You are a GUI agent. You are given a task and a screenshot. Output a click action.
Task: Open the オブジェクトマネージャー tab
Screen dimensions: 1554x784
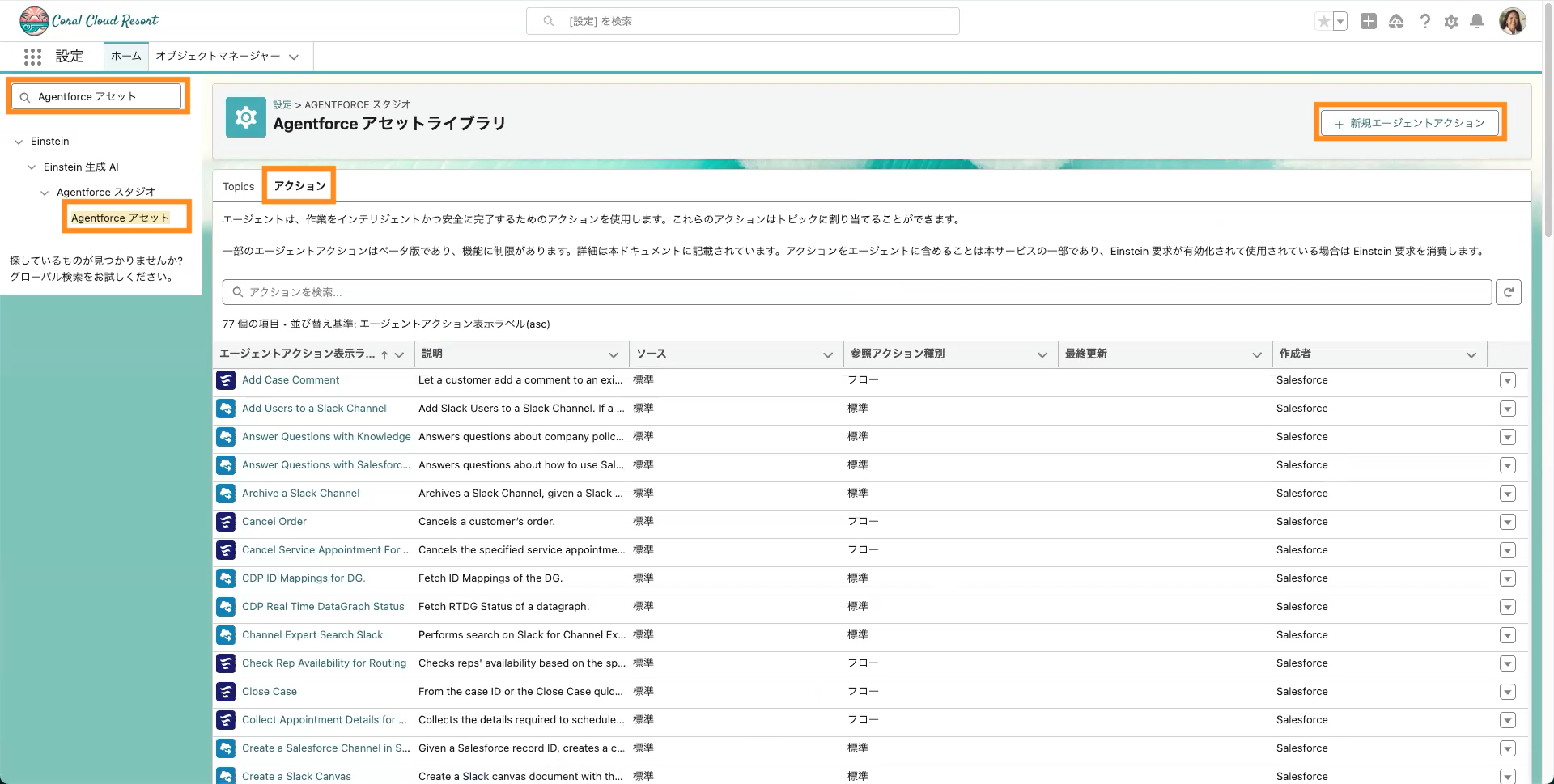pos(218,57)
